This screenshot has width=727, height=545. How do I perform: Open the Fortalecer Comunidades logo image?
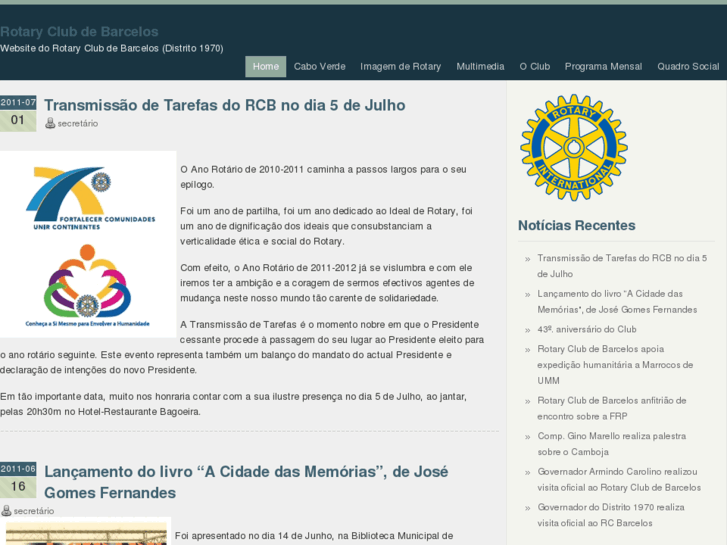click(90, 199)
